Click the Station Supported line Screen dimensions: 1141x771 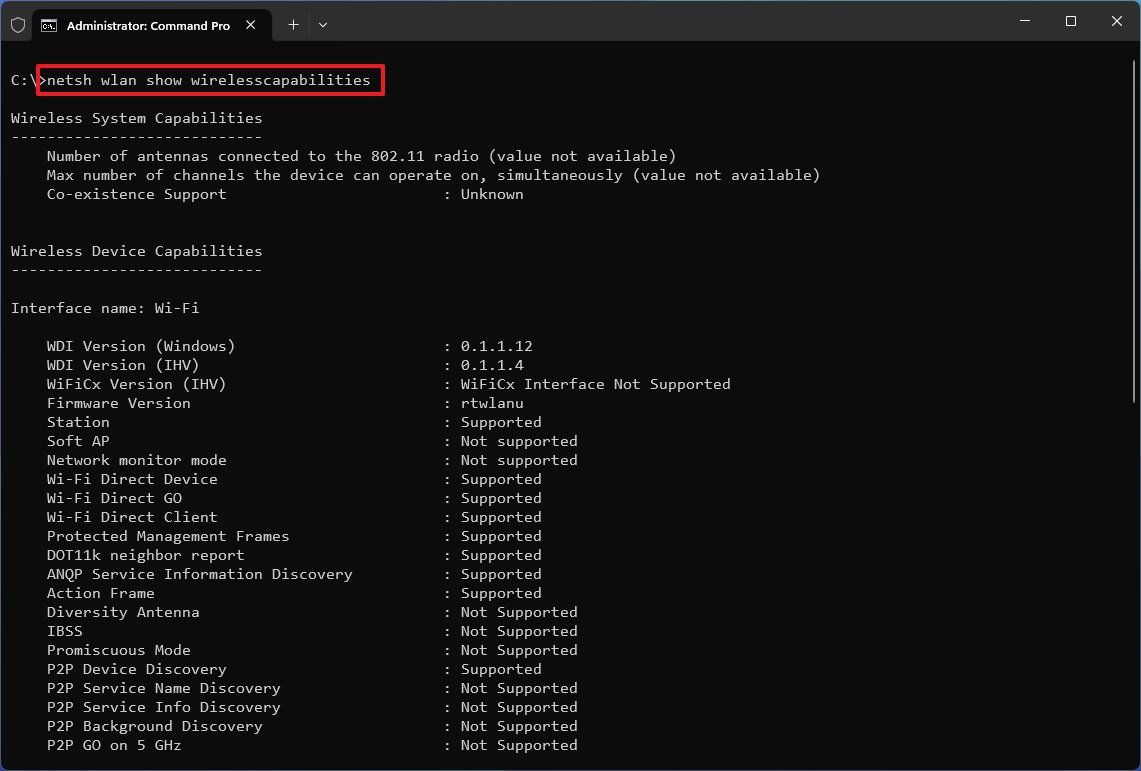[290, 421]
